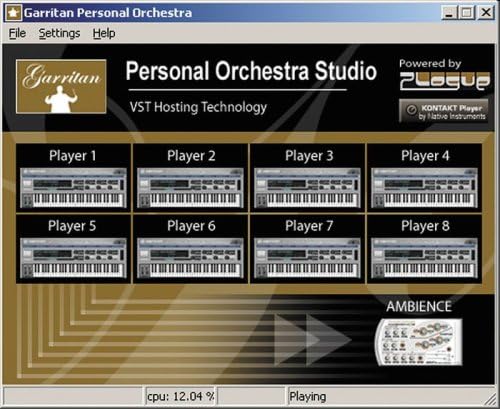This screenshot has height=409, width=500.
Task: Click the KONTAKT Player badge
Action: tap(444, 111)
